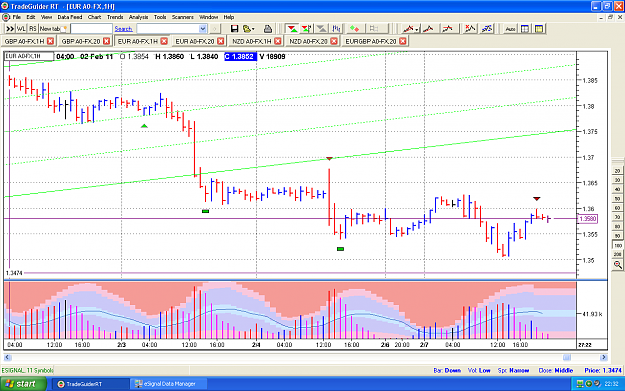Set bar zoom level to 40
The image size is (625, 391).
point(617,189)
